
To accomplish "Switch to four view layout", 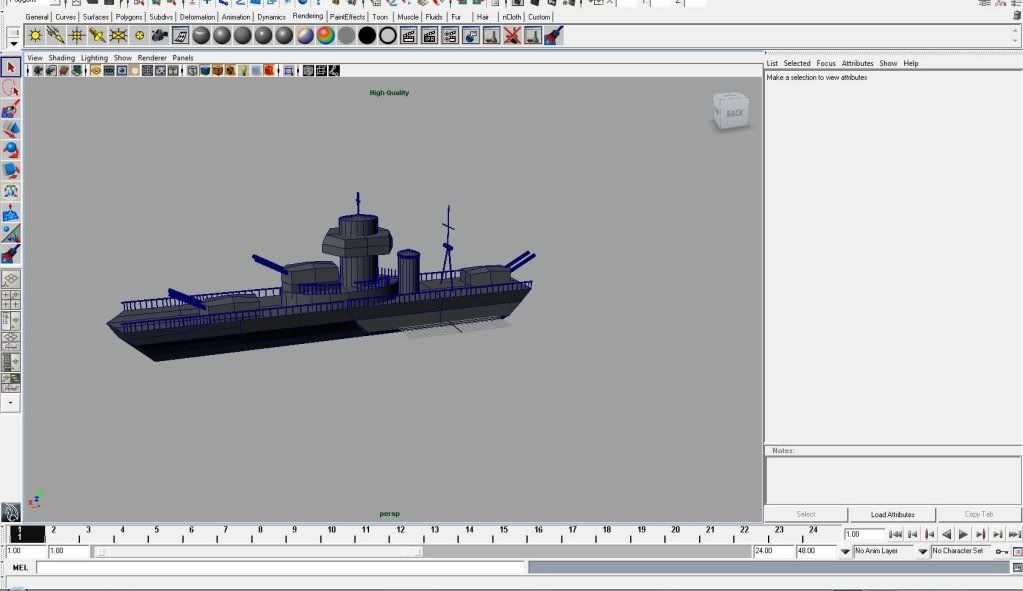I will tap(10, 300).
